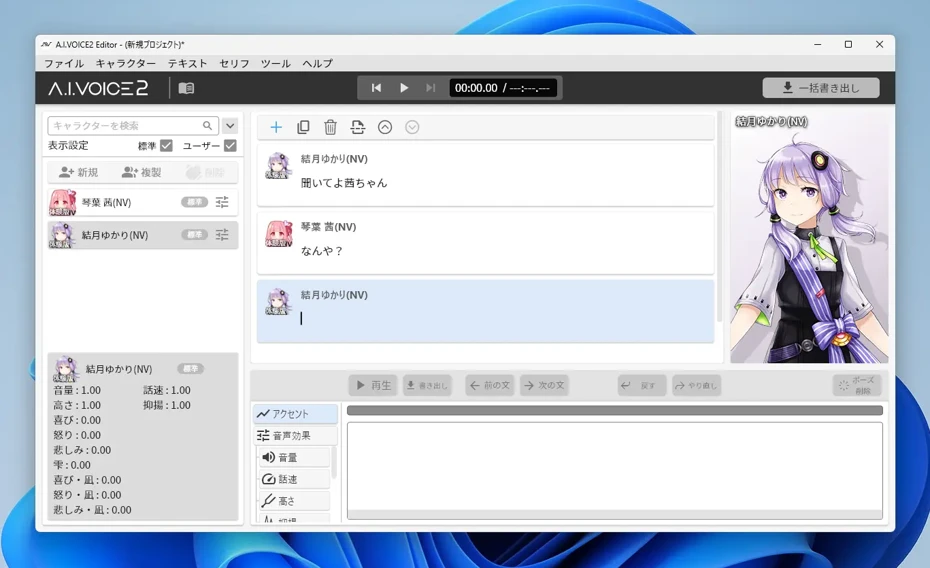Click the A.I.VOICE2 logo in the header
The width and height of the screenshot is (930, 568).
[x=98, y=88]
